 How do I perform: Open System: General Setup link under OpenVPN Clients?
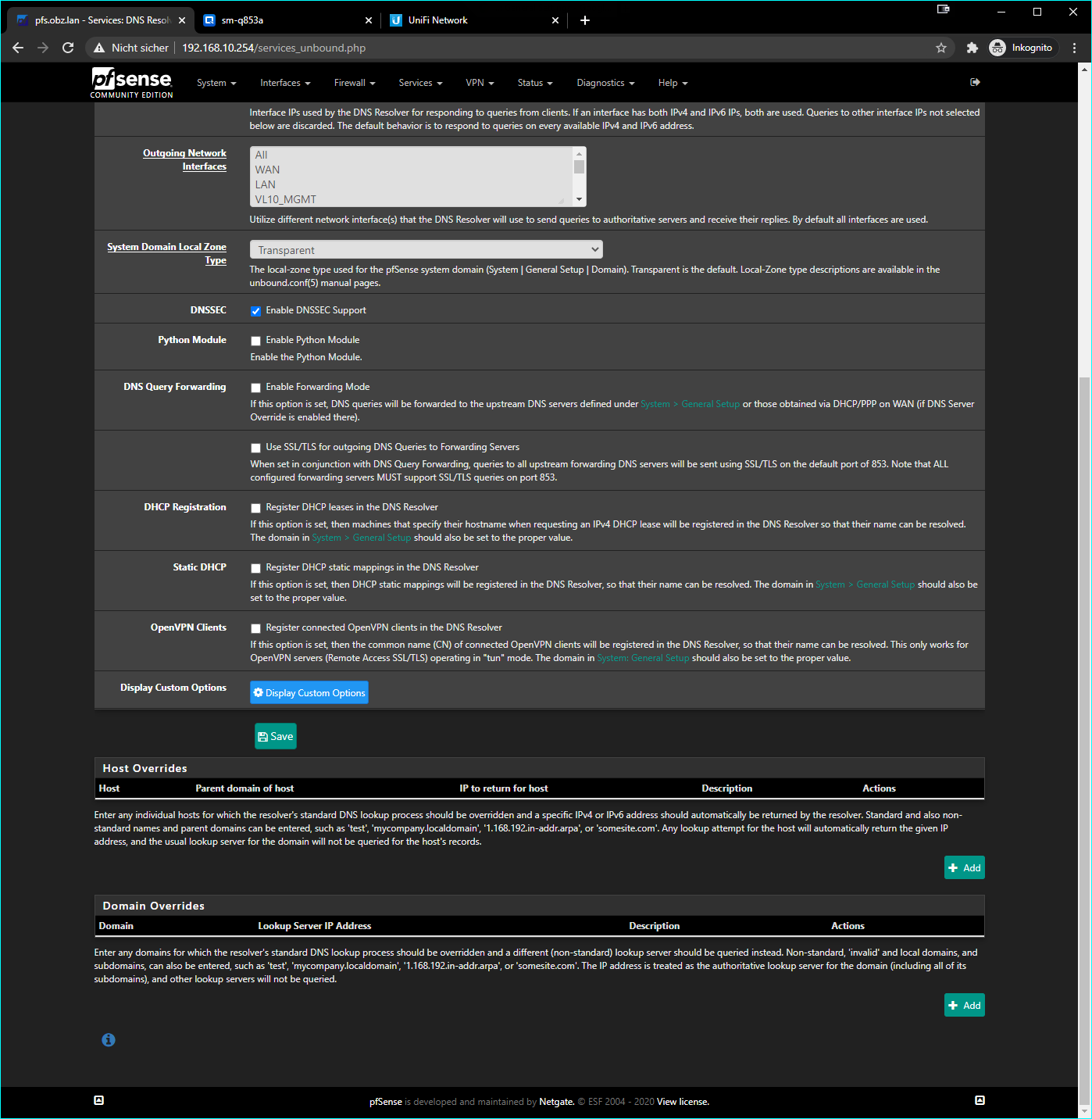pyautogui.click(x=643, y=658)
